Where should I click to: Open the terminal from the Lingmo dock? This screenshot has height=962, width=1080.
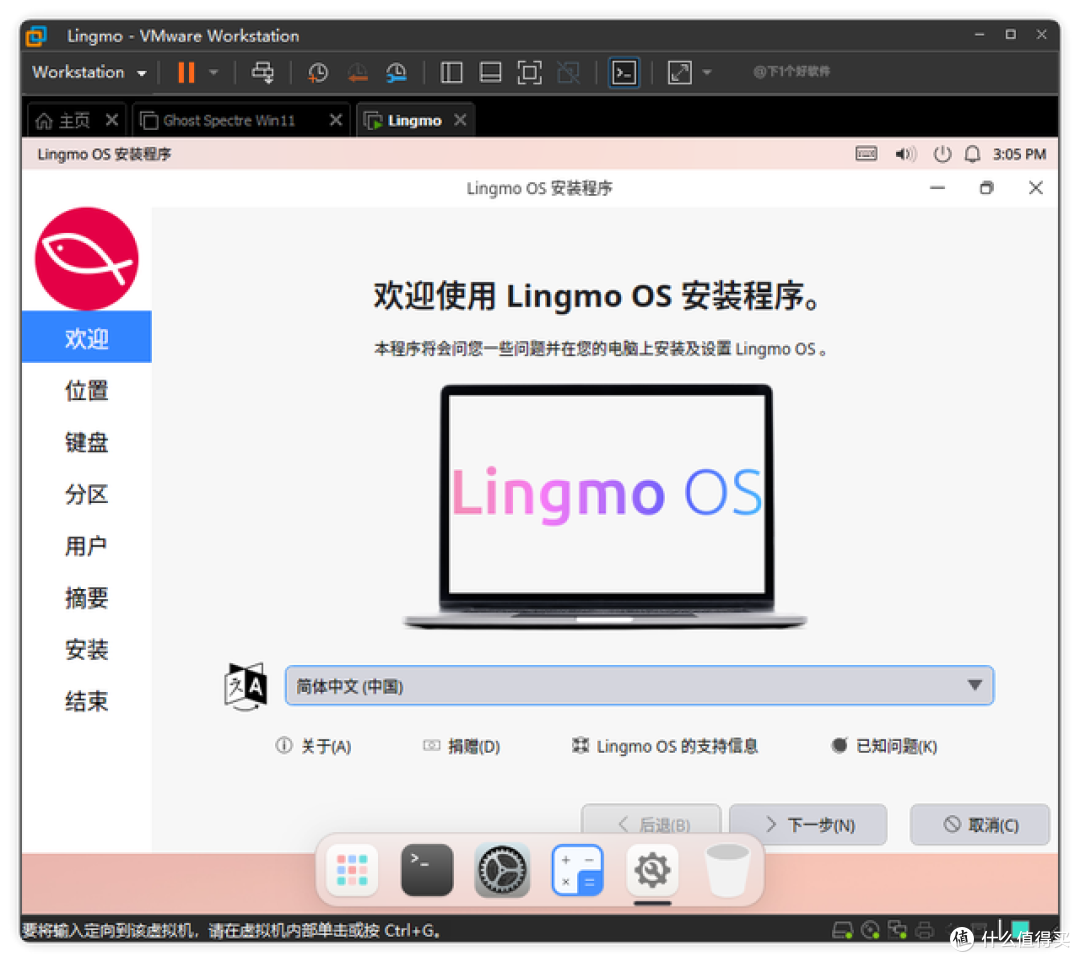pyautogui.click(x=426, y=869)
